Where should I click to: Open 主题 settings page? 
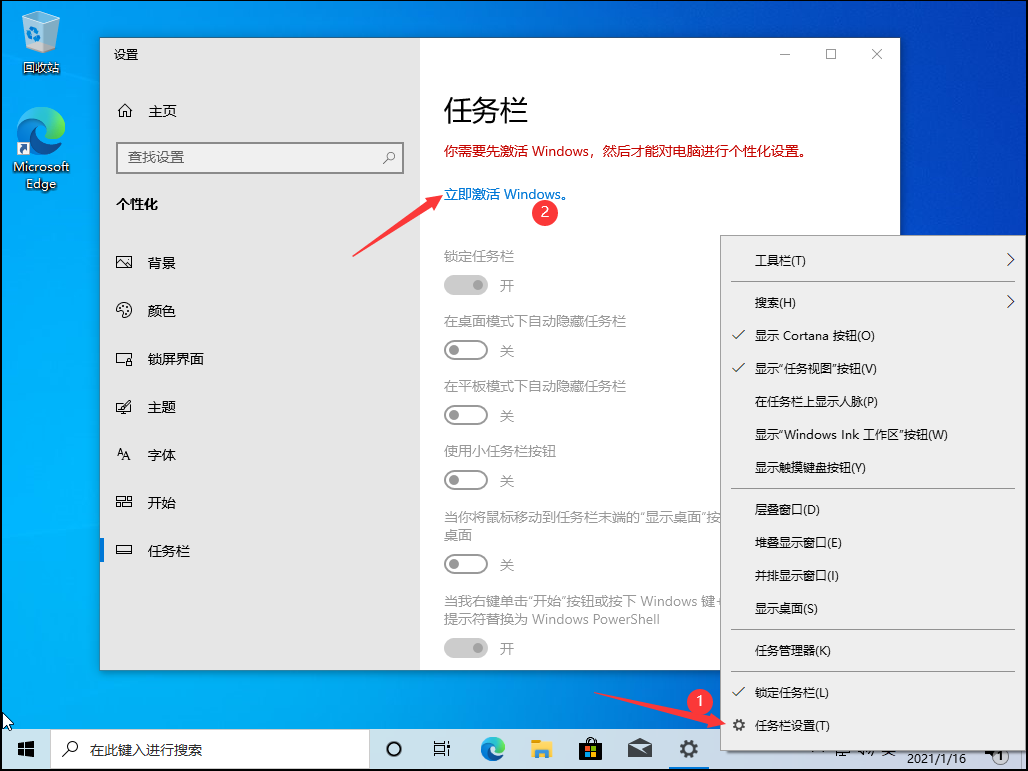pos(260,407)
